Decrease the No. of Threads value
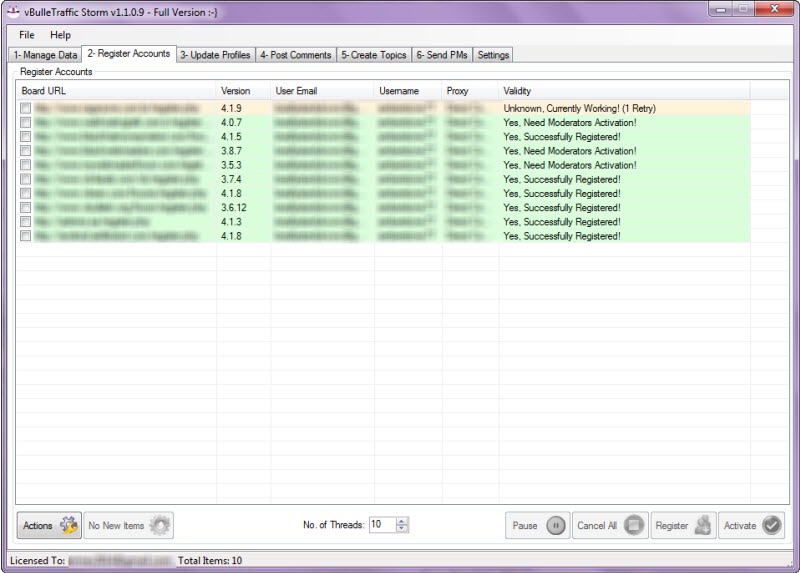 (402, 529)
